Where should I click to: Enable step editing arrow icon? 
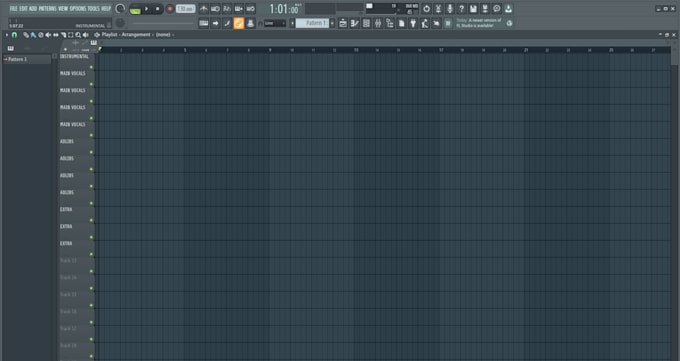215,23
